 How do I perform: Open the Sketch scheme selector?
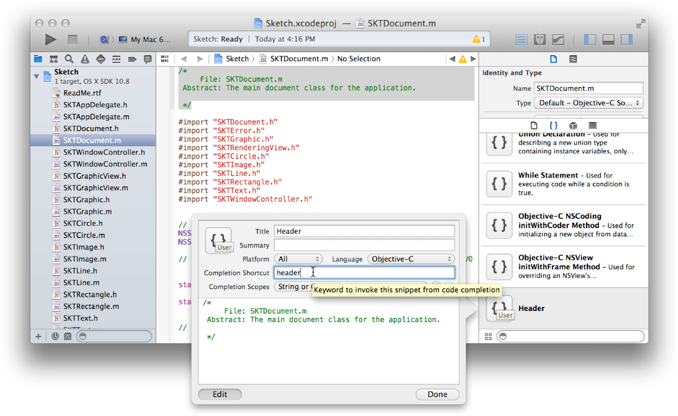point(104,40)
